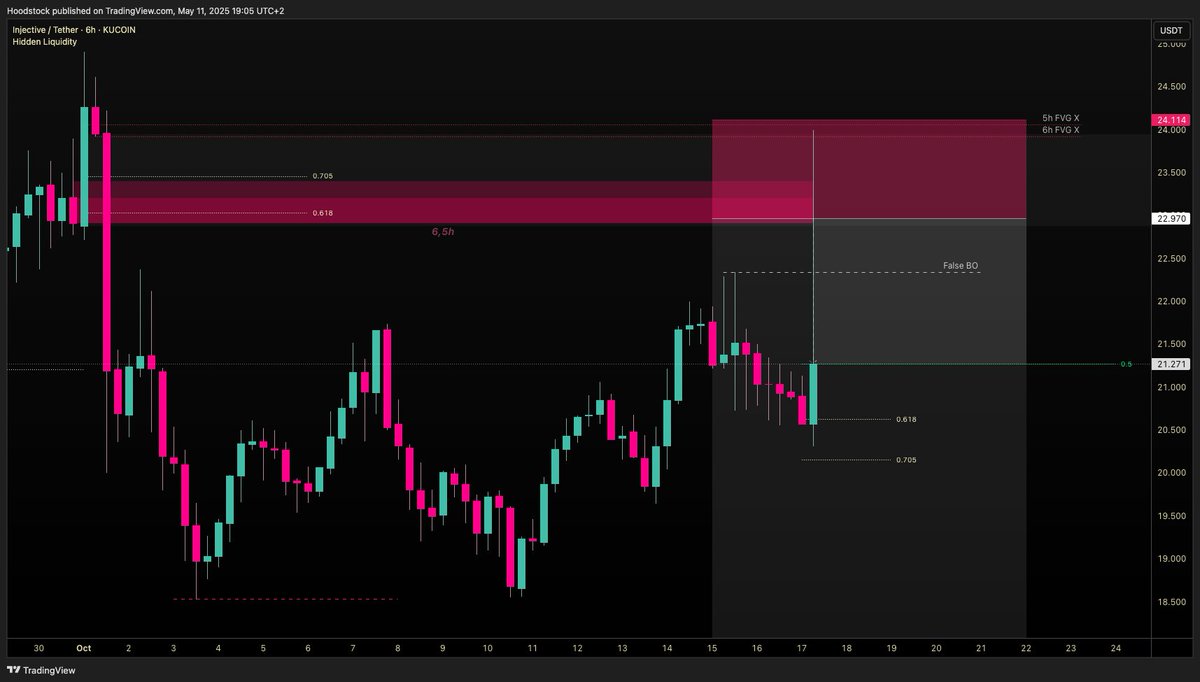Click the Hidden Liquidity indicator label

44,42
